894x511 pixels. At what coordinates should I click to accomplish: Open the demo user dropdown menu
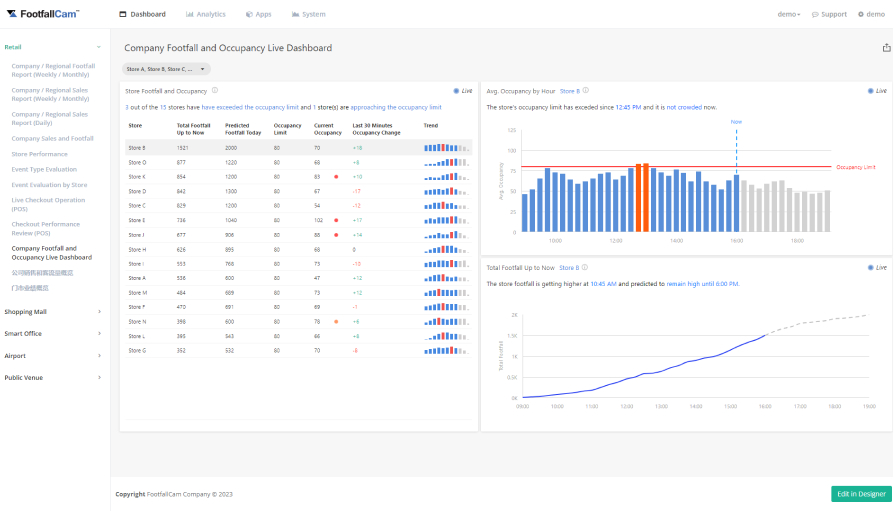click(x=789, y=14)
